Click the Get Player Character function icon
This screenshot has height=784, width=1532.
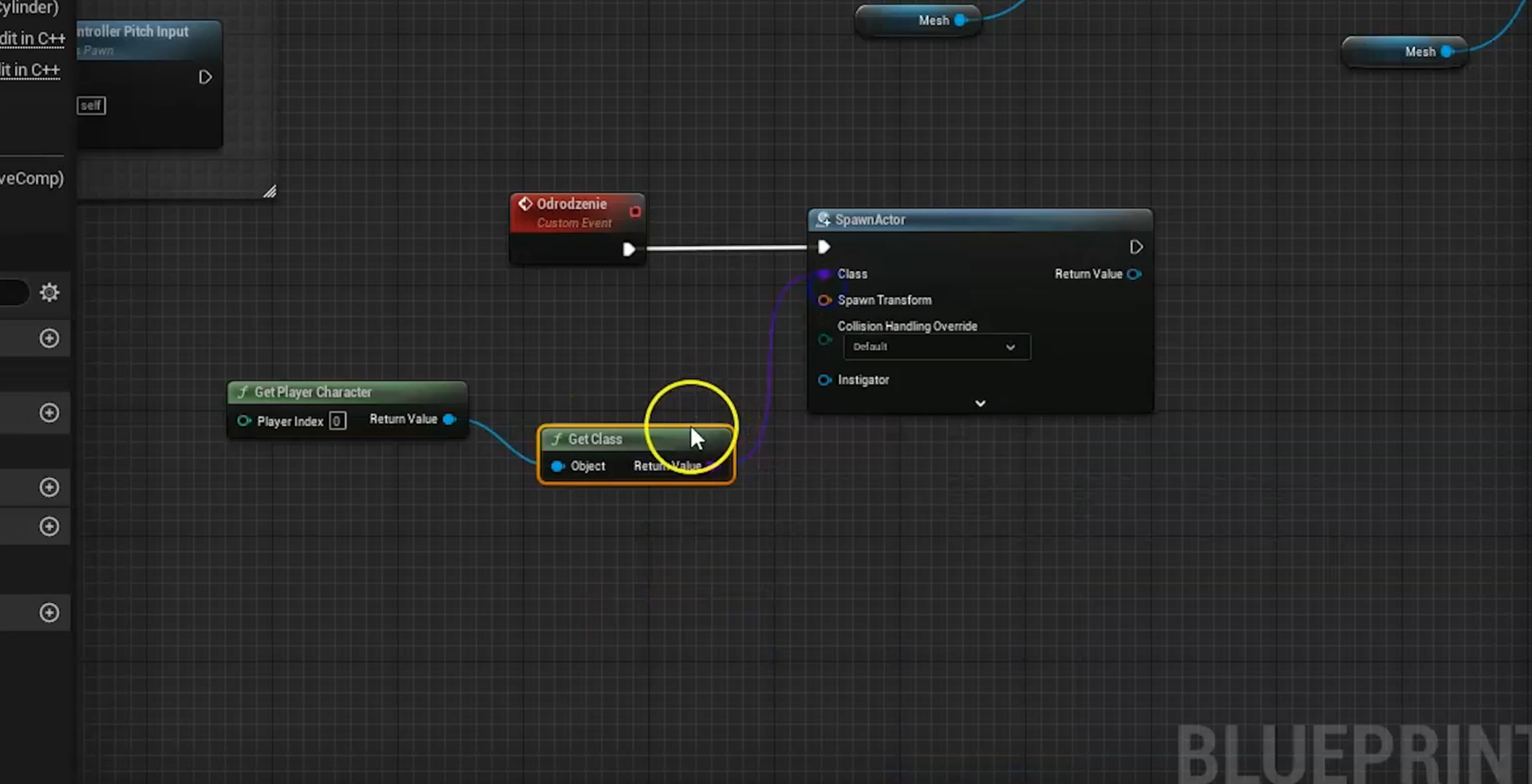(x=243, y=392)
